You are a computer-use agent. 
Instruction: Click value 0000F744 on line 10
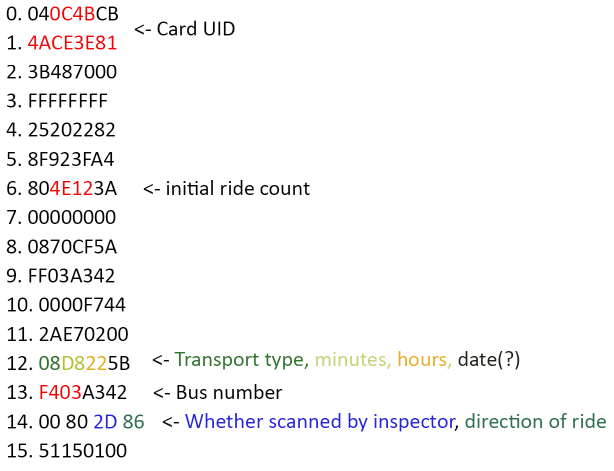(x=82, y=305)
